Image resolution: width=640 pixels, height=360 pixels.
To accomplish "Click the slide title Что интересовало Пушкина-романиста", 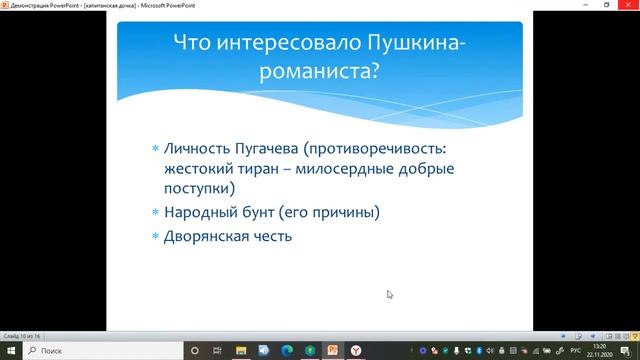I will (x=320, y=56).
